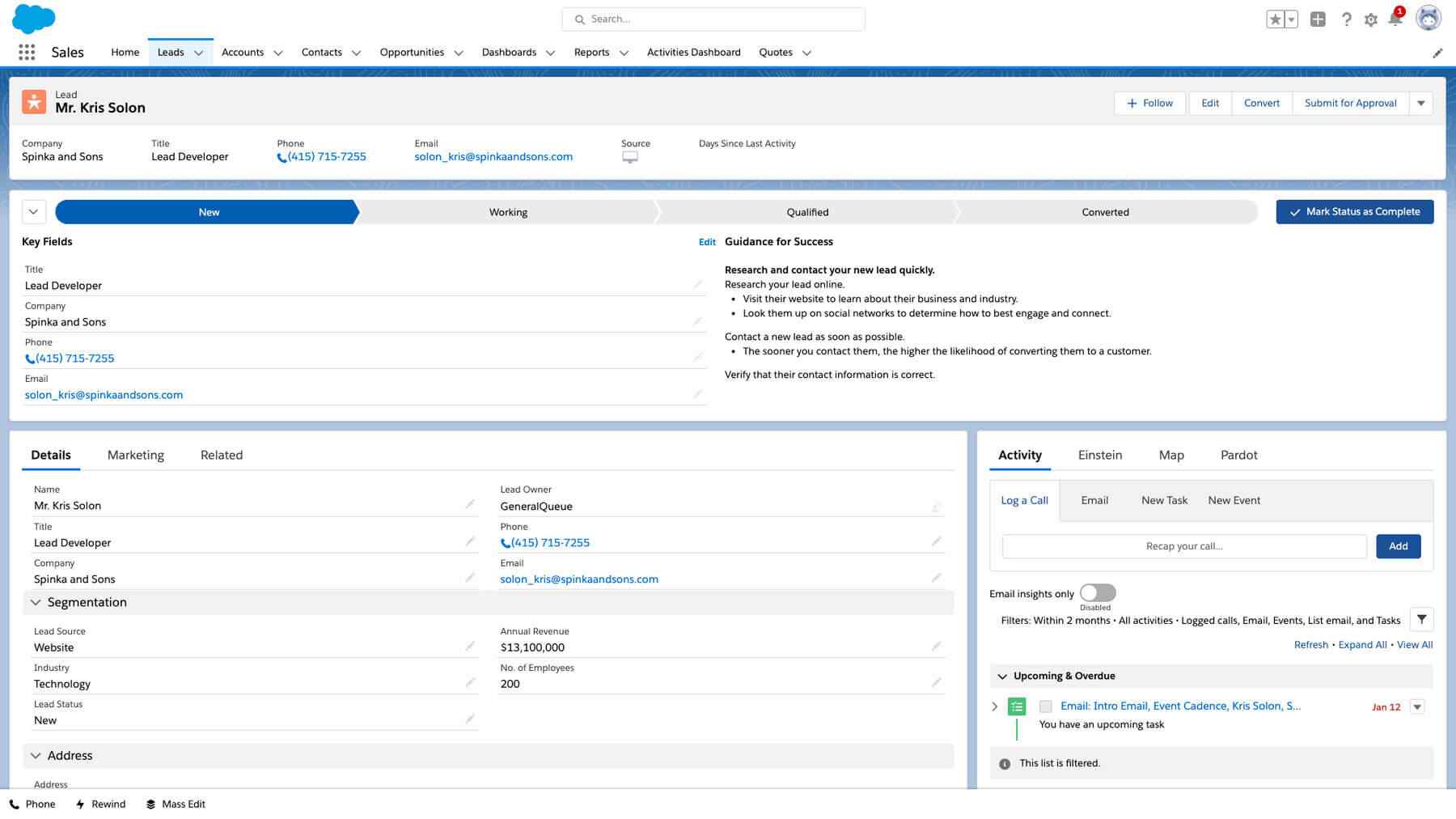
Task: Open Contacts tab dropdown chevron
Action: (356, 53)
